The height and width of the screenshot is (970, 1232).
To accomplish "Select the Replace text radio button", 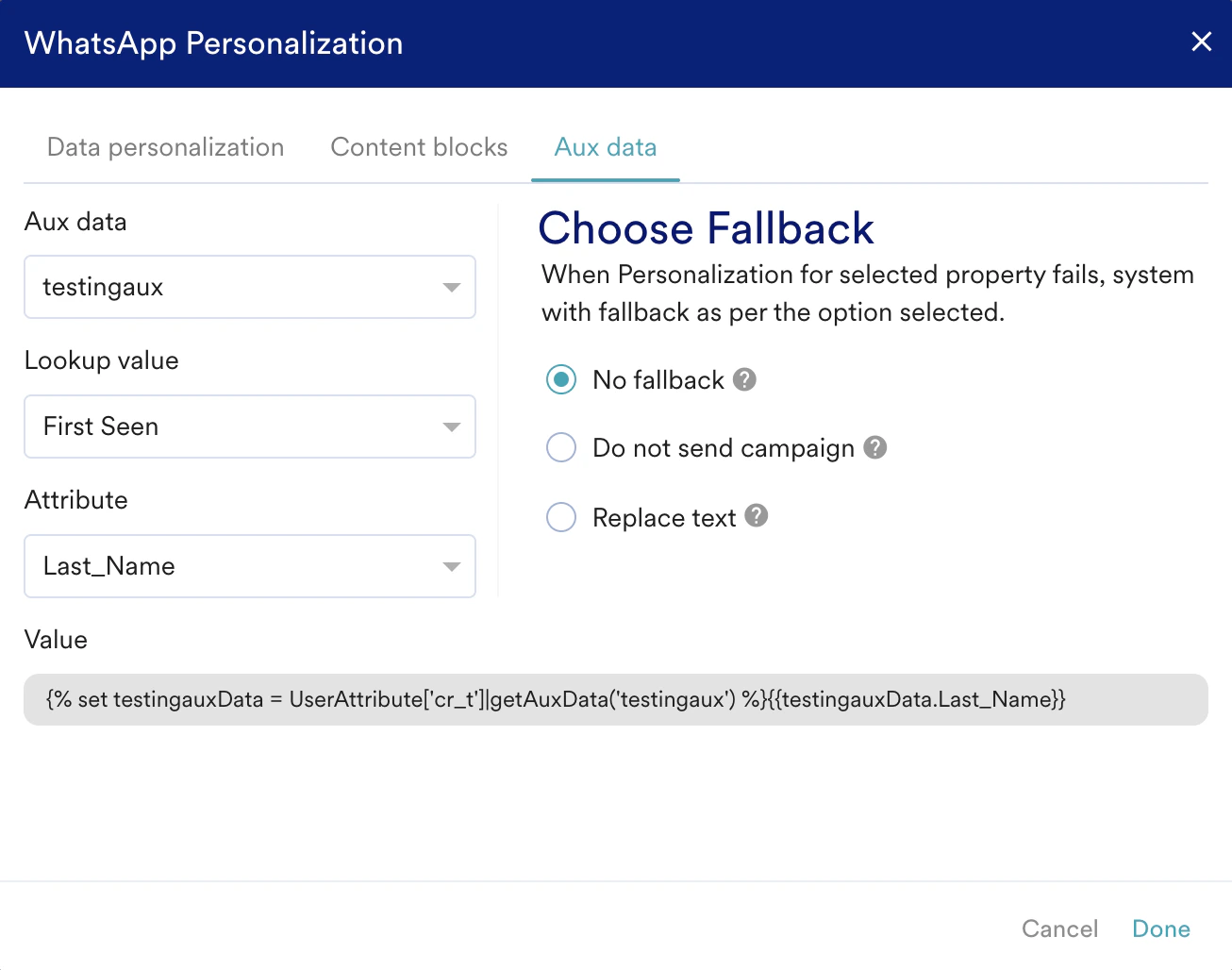I will [x=561, y=517].
